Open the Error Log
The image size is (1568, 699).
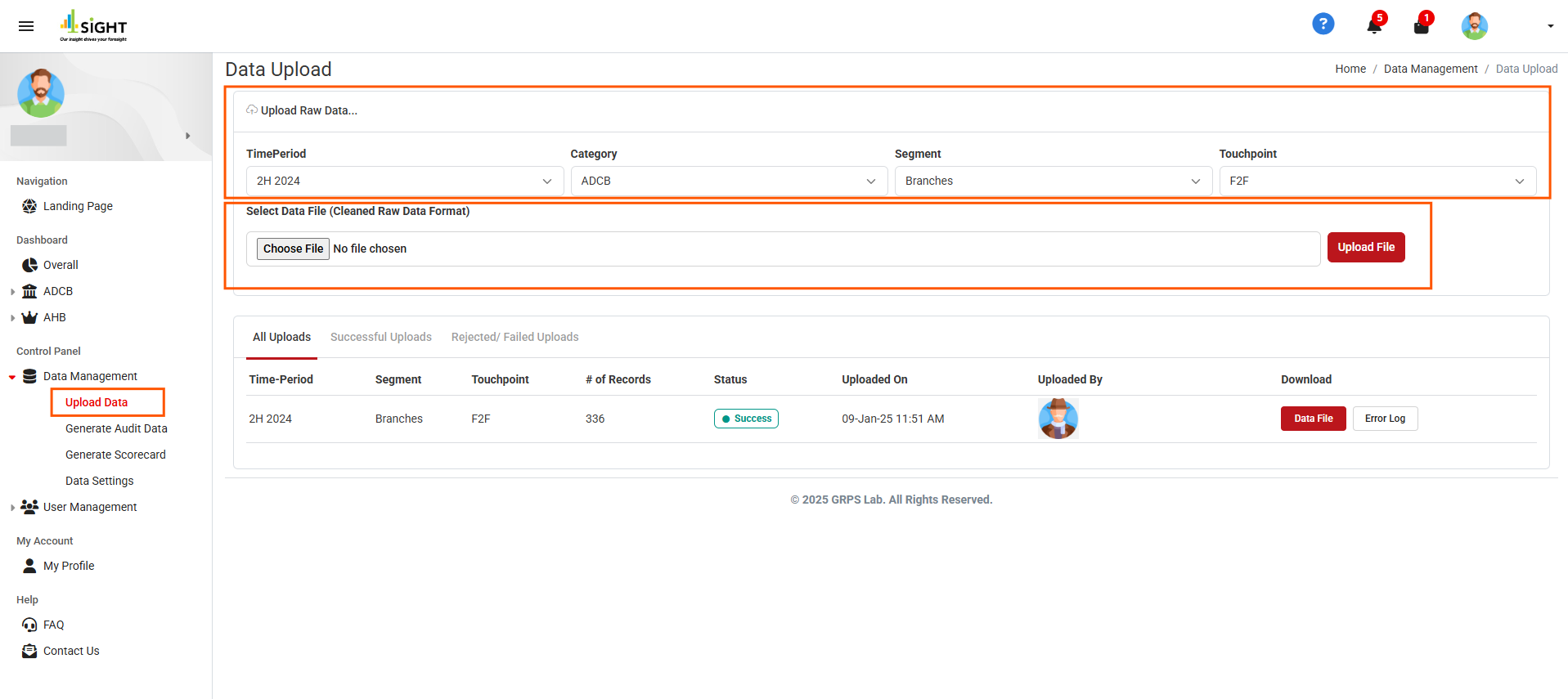[x=1385, y=419]
